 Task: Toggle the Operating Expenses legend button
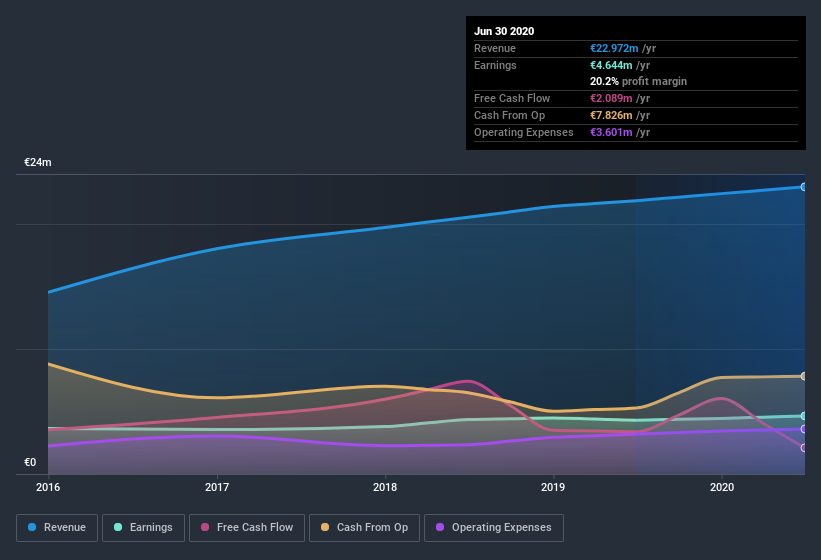tap(494, 528)
